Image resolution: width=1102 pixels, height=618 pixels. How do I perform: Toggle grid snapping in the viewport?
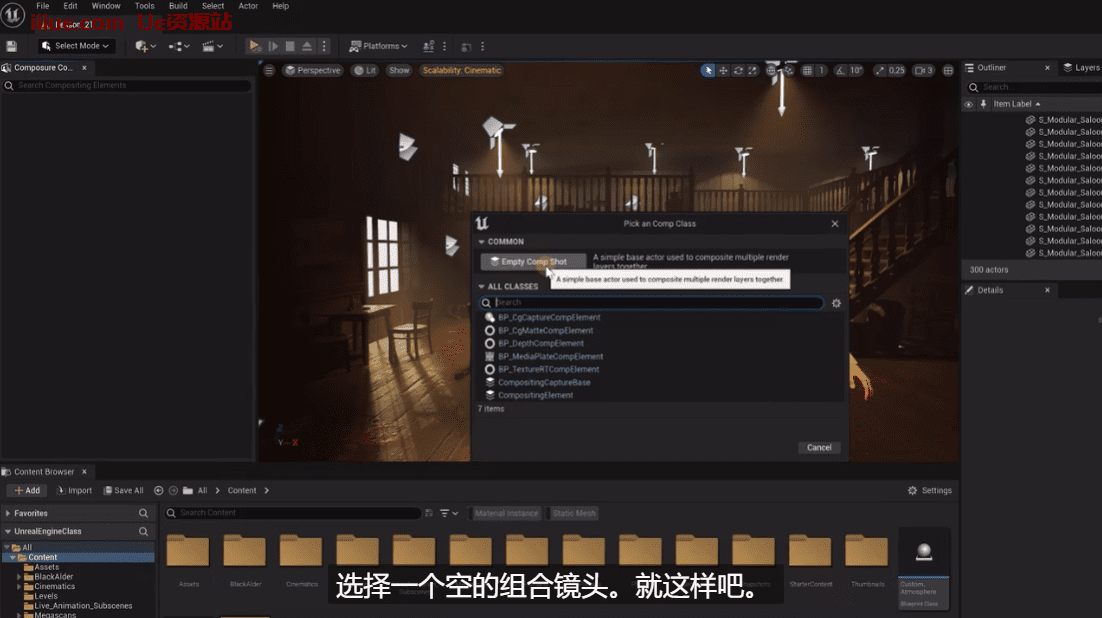click(809, 70)
